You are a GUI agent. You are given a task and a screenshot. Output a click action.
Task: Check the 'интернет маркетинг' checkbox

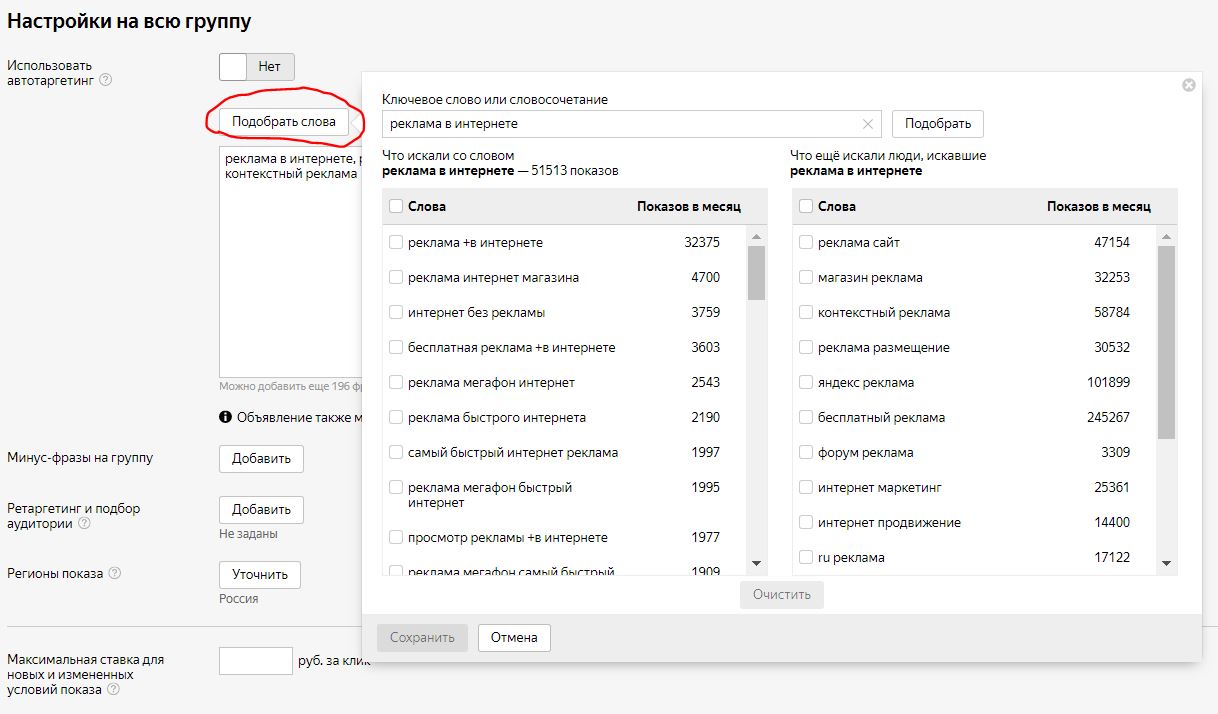click(806, 488)
